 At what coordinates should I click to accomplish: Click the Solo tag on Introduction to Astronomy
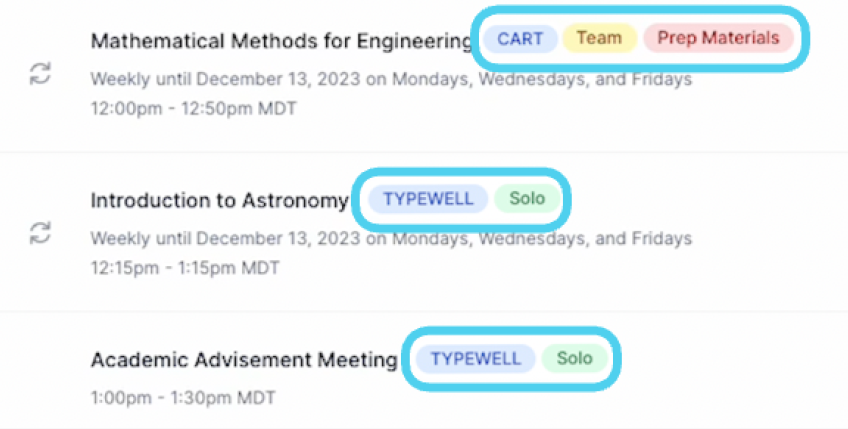click(x=527, y=198)
